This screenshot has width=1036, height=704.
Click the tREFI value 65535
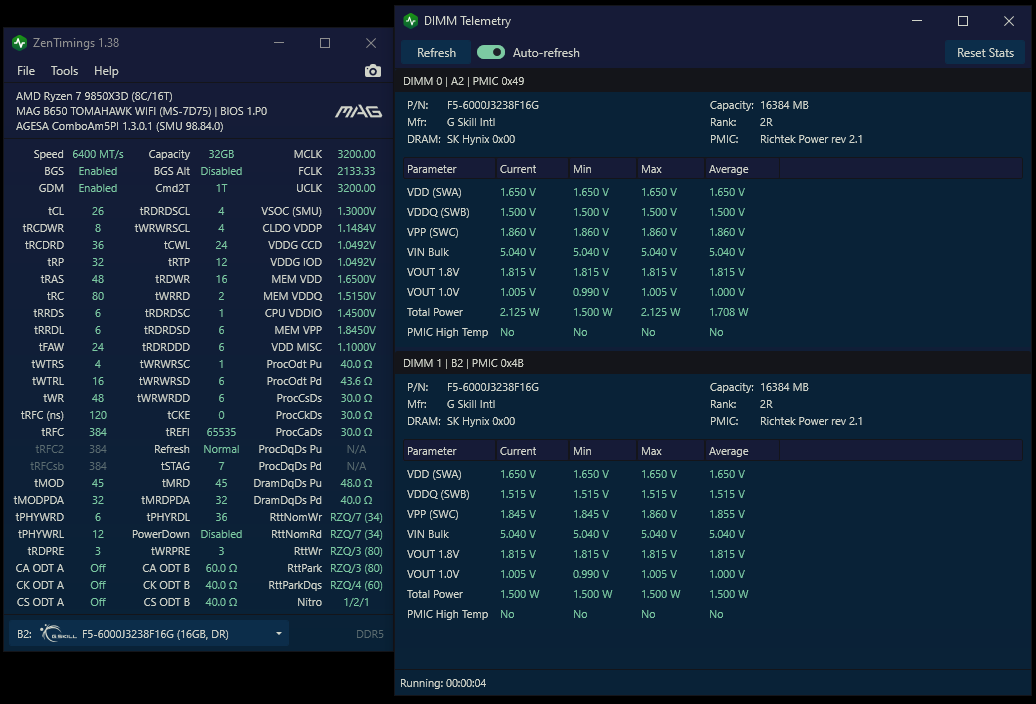(x=221, y=432)
